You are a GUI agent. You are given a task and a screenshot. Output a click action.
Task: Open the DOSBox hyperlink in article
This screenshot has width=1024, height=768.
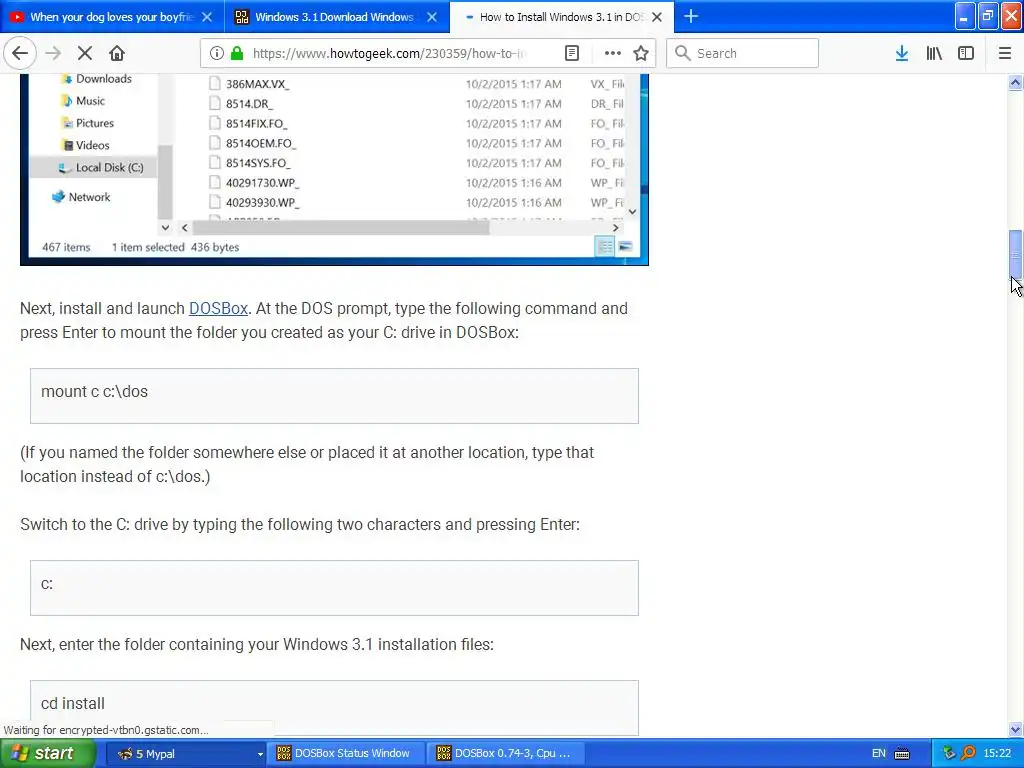click(x=218, y=308)
